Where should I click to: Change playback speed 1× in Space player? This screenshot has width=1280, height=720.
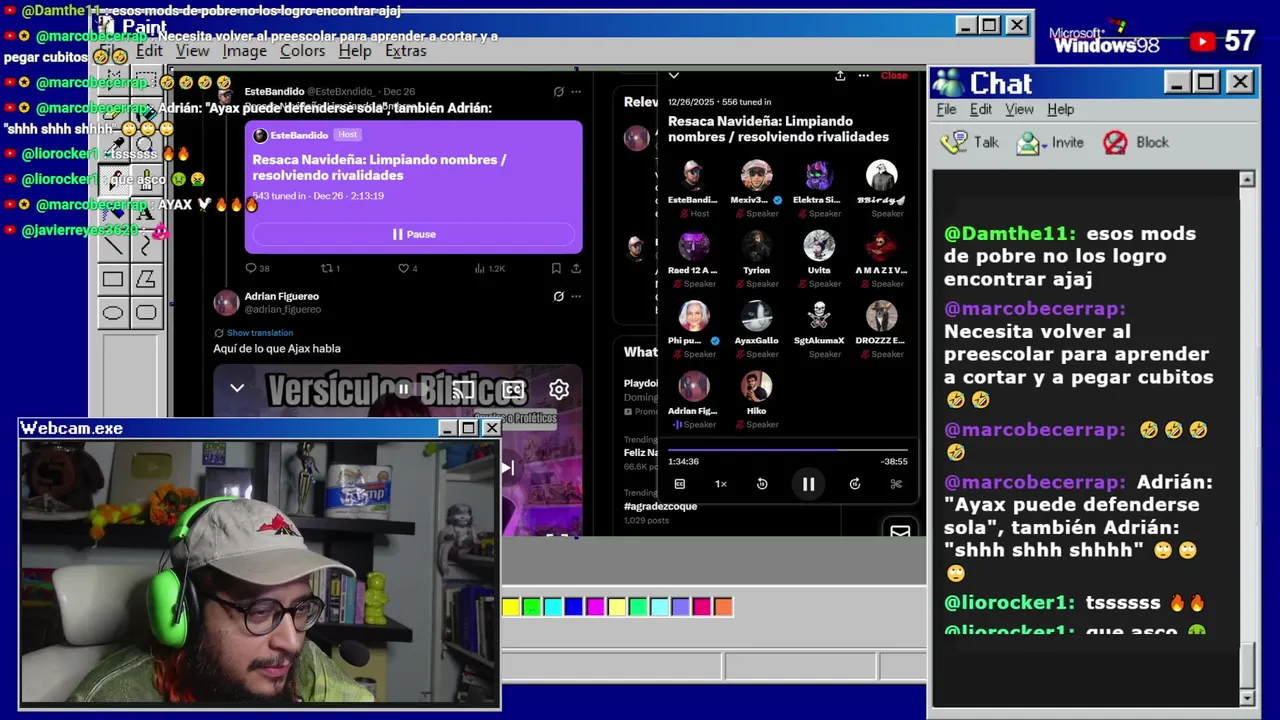pyautogui.click(x=720, y=484)
